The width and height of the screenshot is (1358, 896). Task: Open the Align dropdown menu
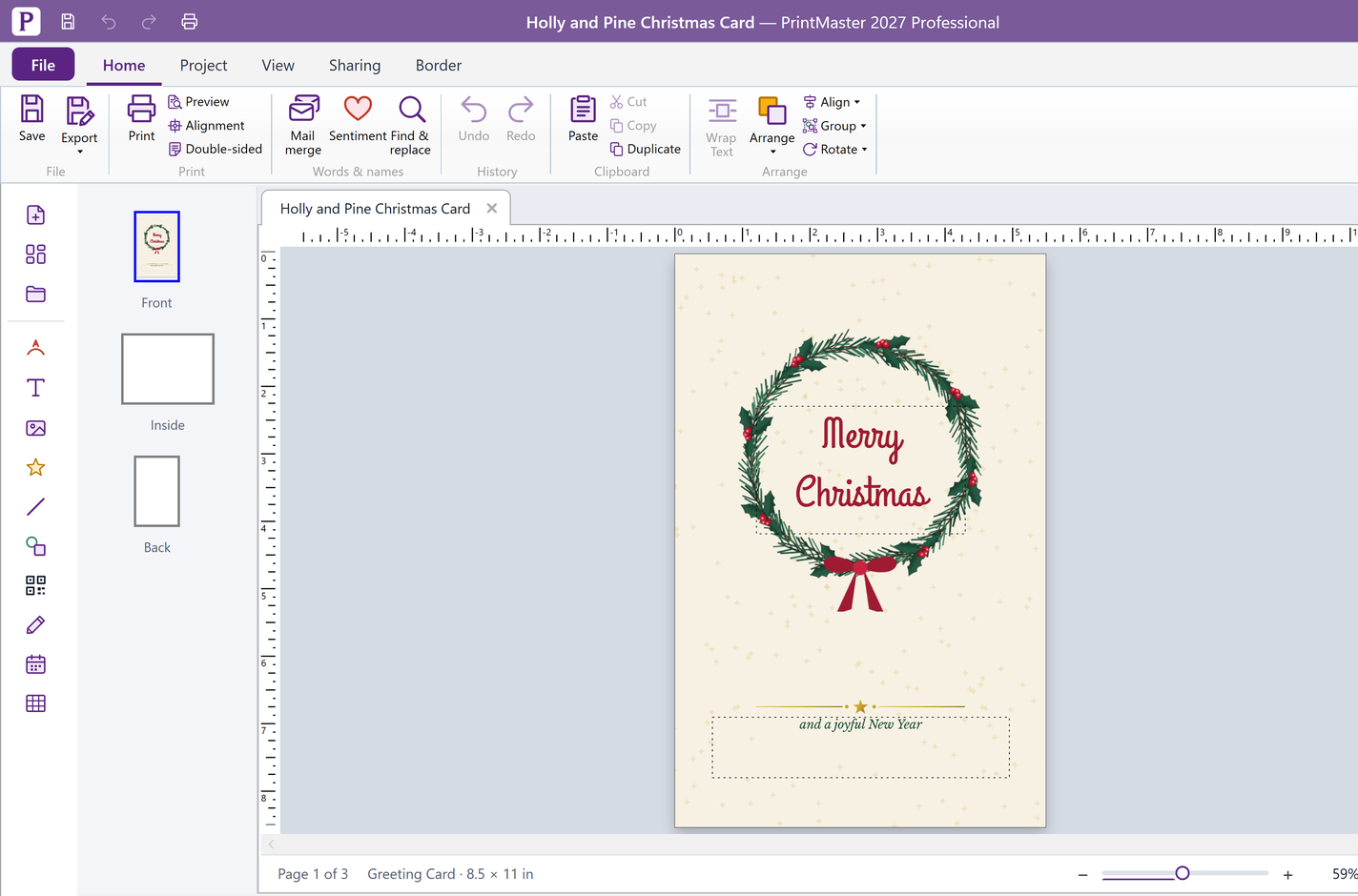pyautogui.click(x=832, y=102)
